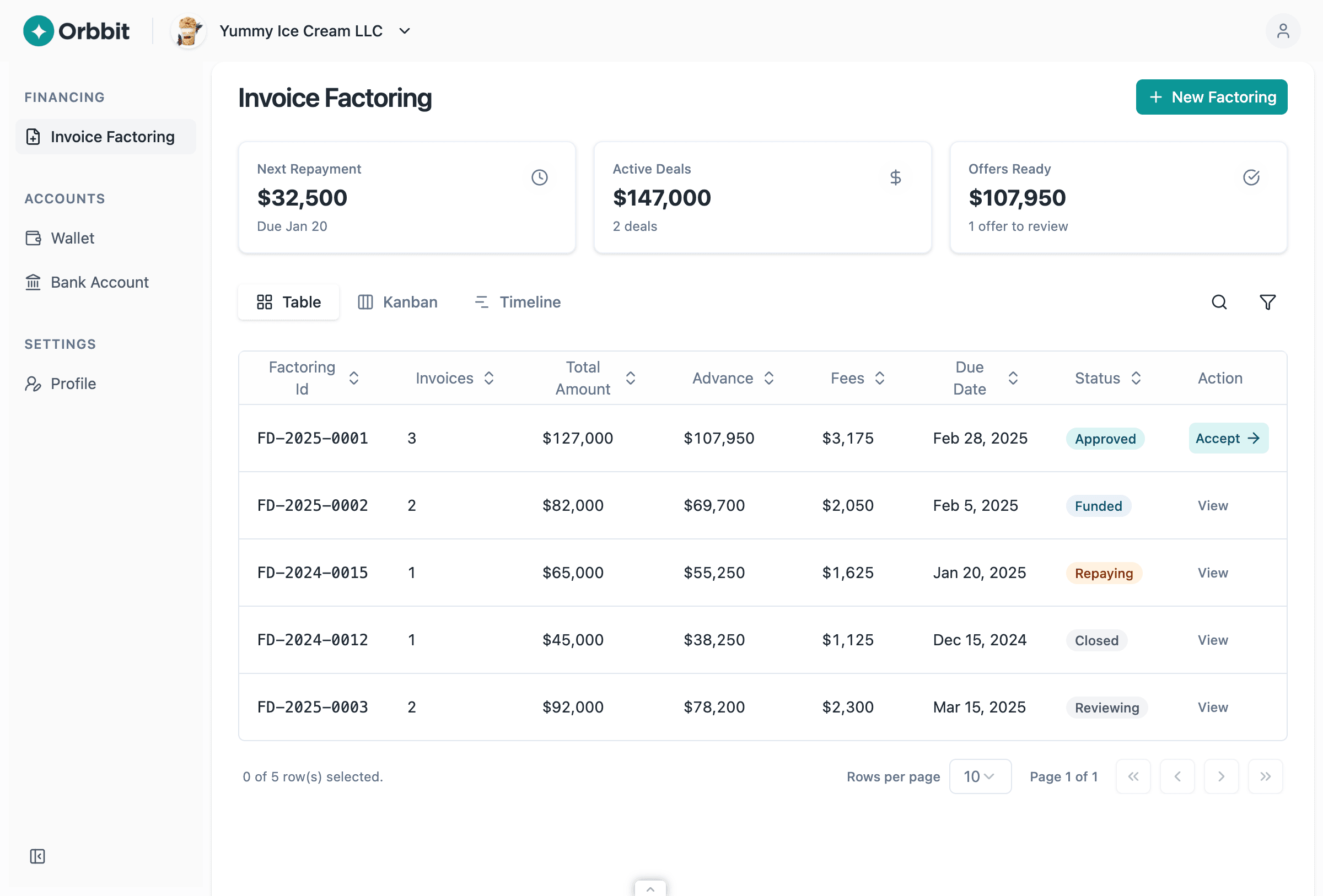This screenshot has width=1323, height=896.
Task: Select Wallet in the Accounts sidebar
Action: click(x=72, y=238)
